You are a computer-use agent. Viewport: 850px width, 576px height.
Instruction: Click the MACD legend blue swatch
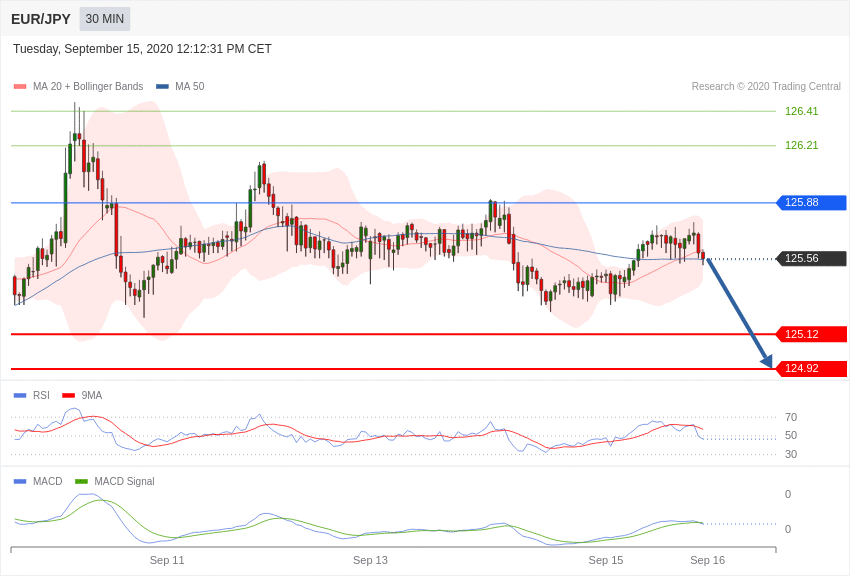click(20, 481)
